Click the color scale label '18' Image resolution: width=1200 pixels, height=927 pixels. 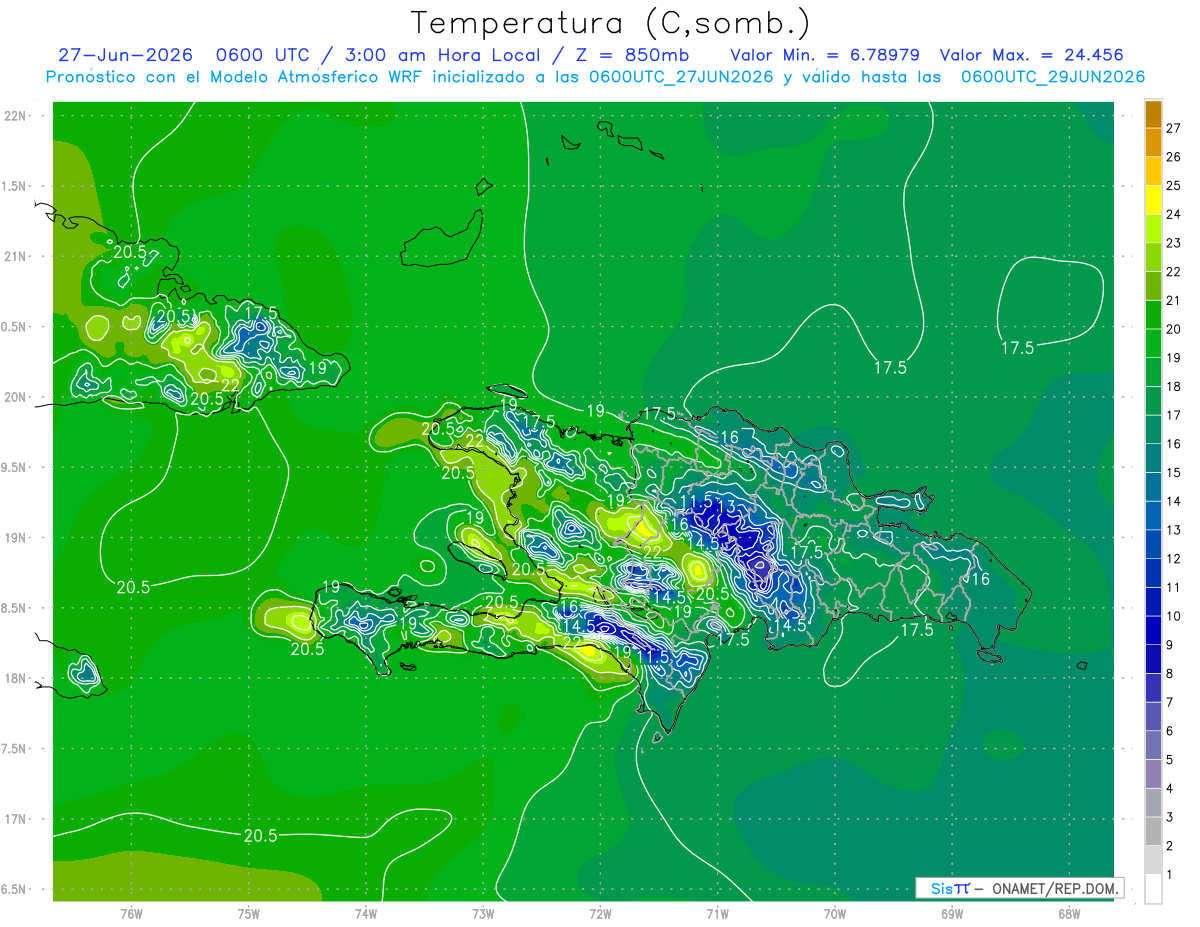[x=1173, y=386]
